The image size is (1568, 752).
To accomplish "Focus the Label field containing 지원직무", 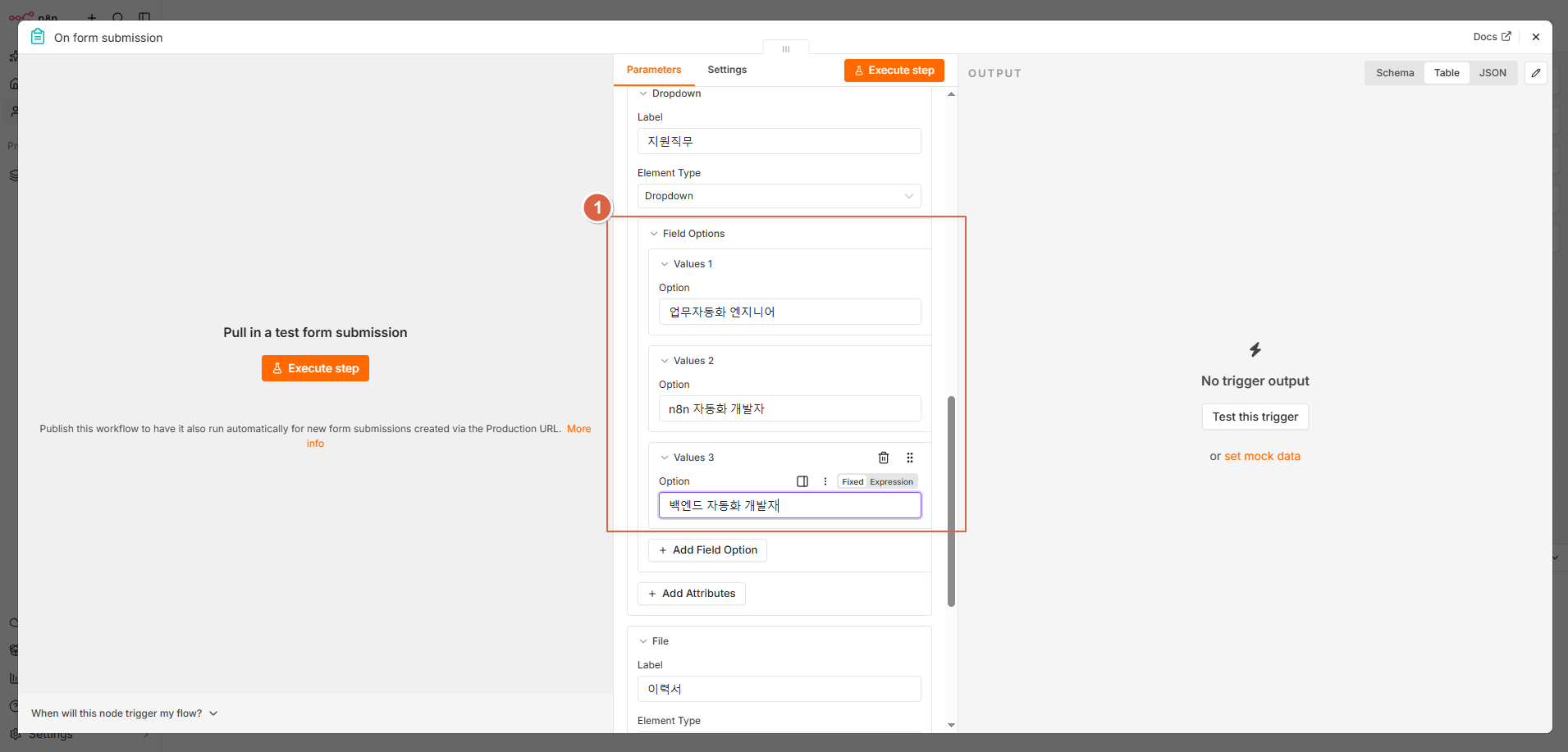I will coord(779,141).
